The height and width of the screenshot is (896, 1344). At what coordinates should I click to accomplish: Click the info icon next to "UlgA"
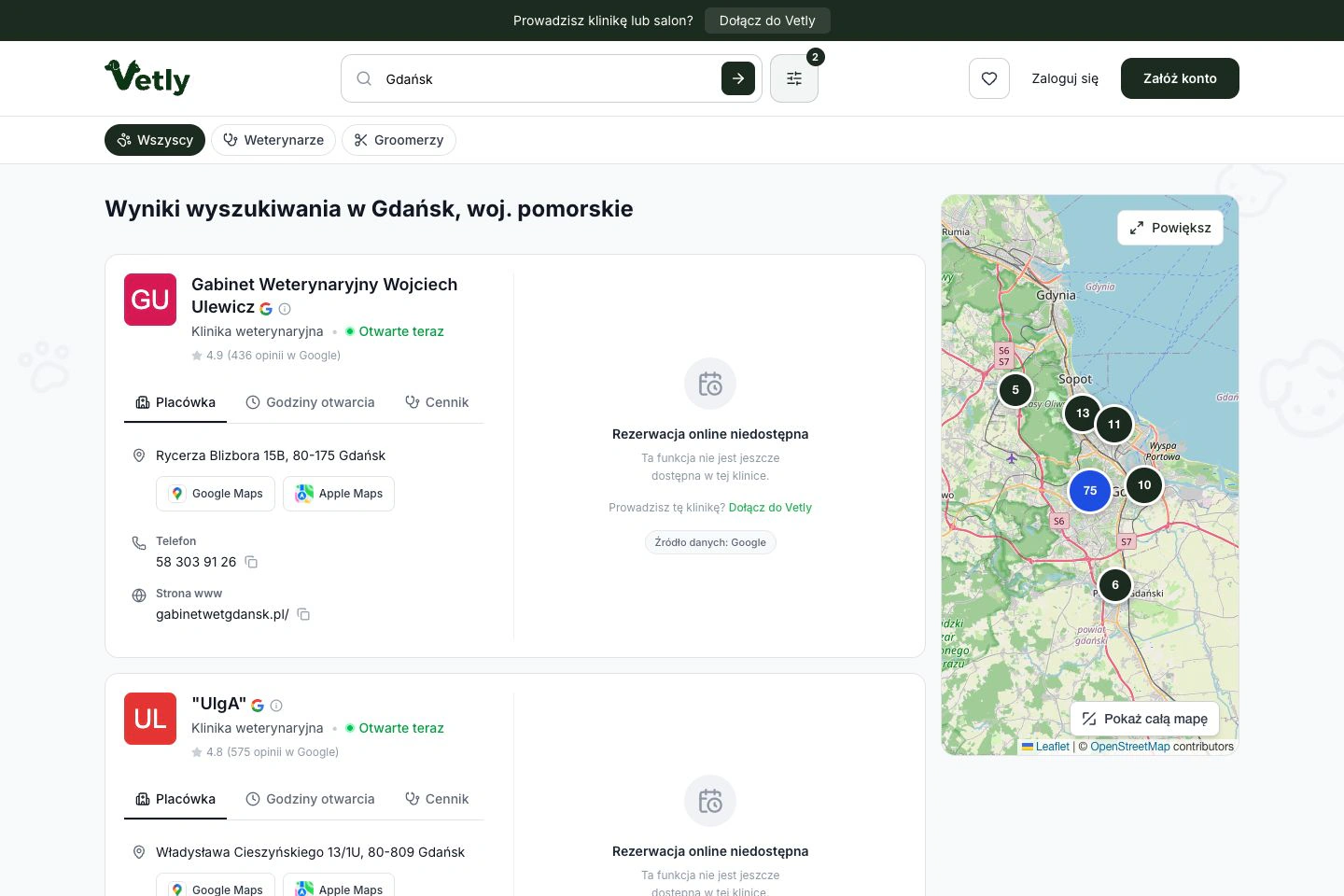pos(276,706)
